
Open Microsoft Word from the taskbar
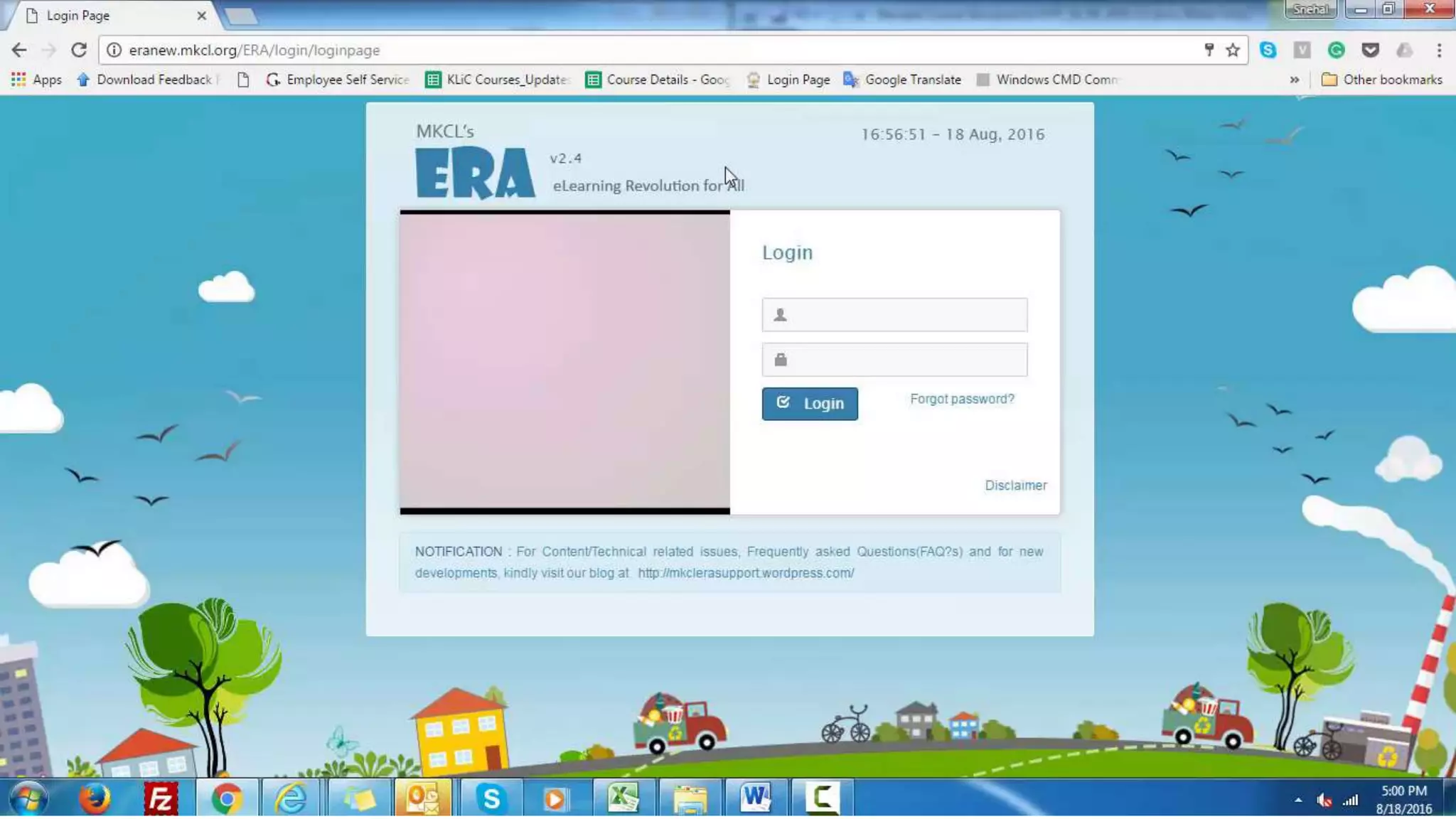click(x=755, y=798)
